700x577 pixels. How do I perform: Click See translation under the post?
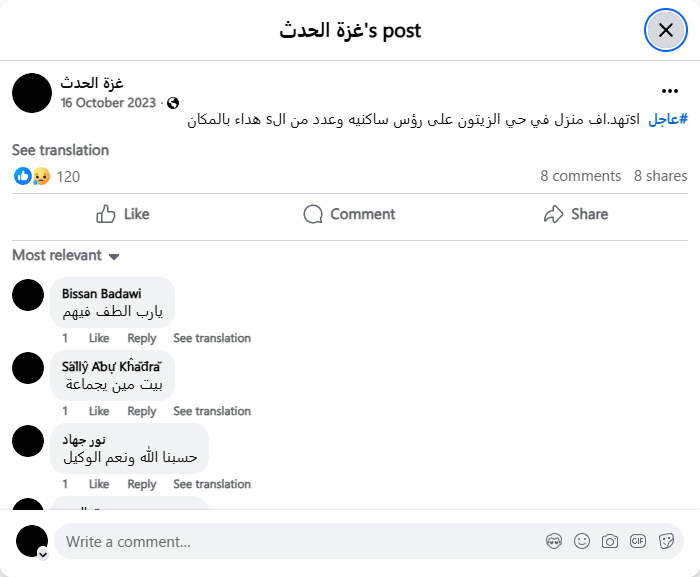click(x=60, y=150)
